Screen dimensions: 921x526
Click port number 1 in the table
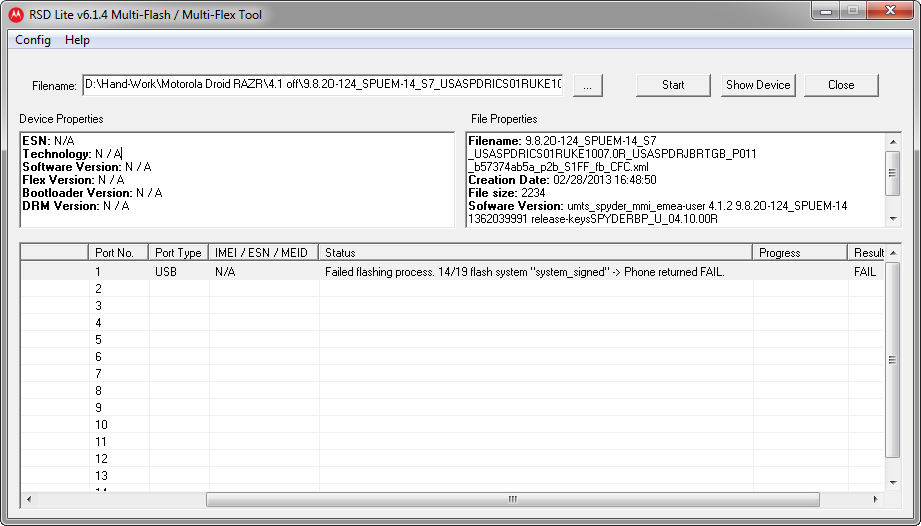coord(99,272)
